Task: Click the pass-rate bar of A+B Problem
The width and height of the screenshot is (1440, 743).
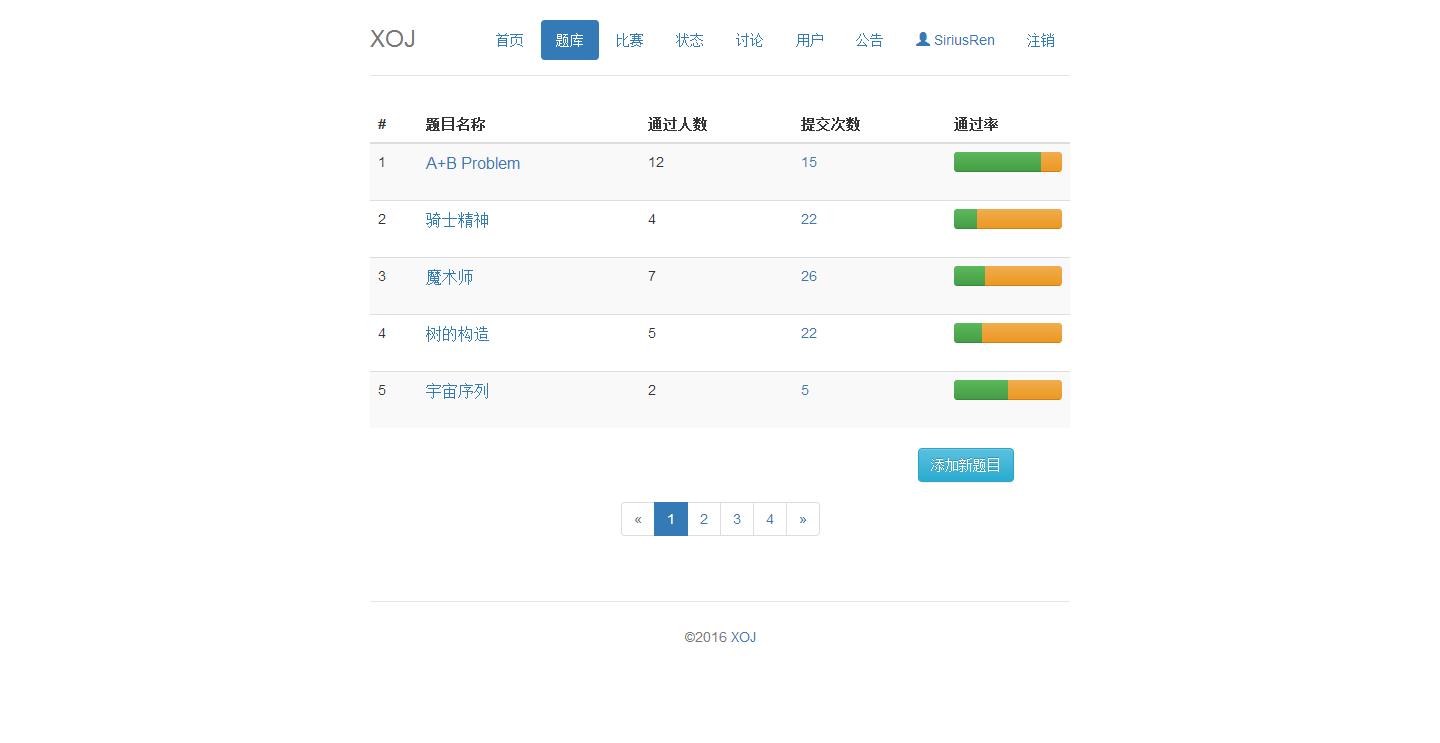Action: coord(1008,162)
